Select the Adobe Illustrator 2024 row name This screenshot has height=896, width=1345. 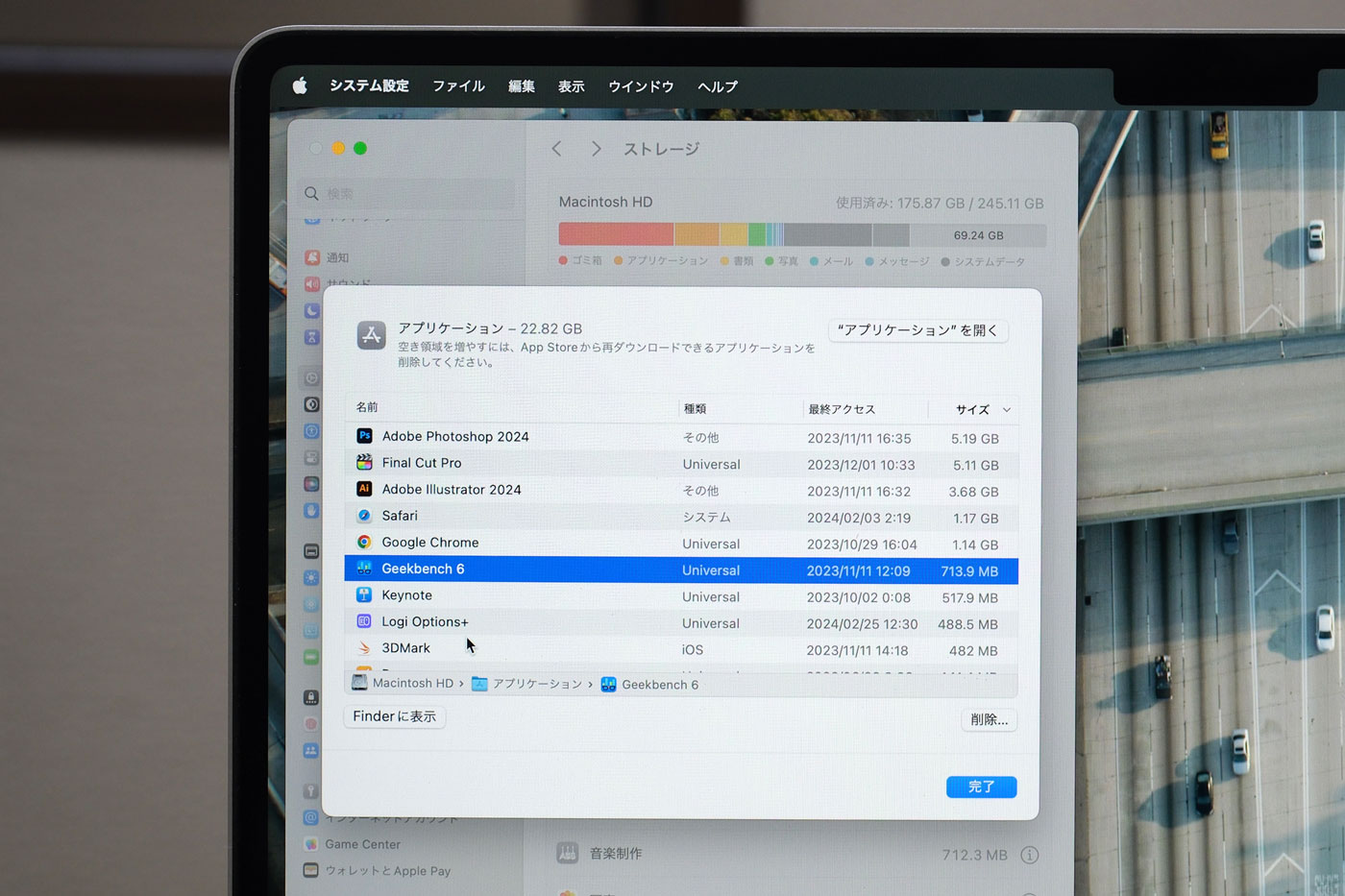point(452,489)
